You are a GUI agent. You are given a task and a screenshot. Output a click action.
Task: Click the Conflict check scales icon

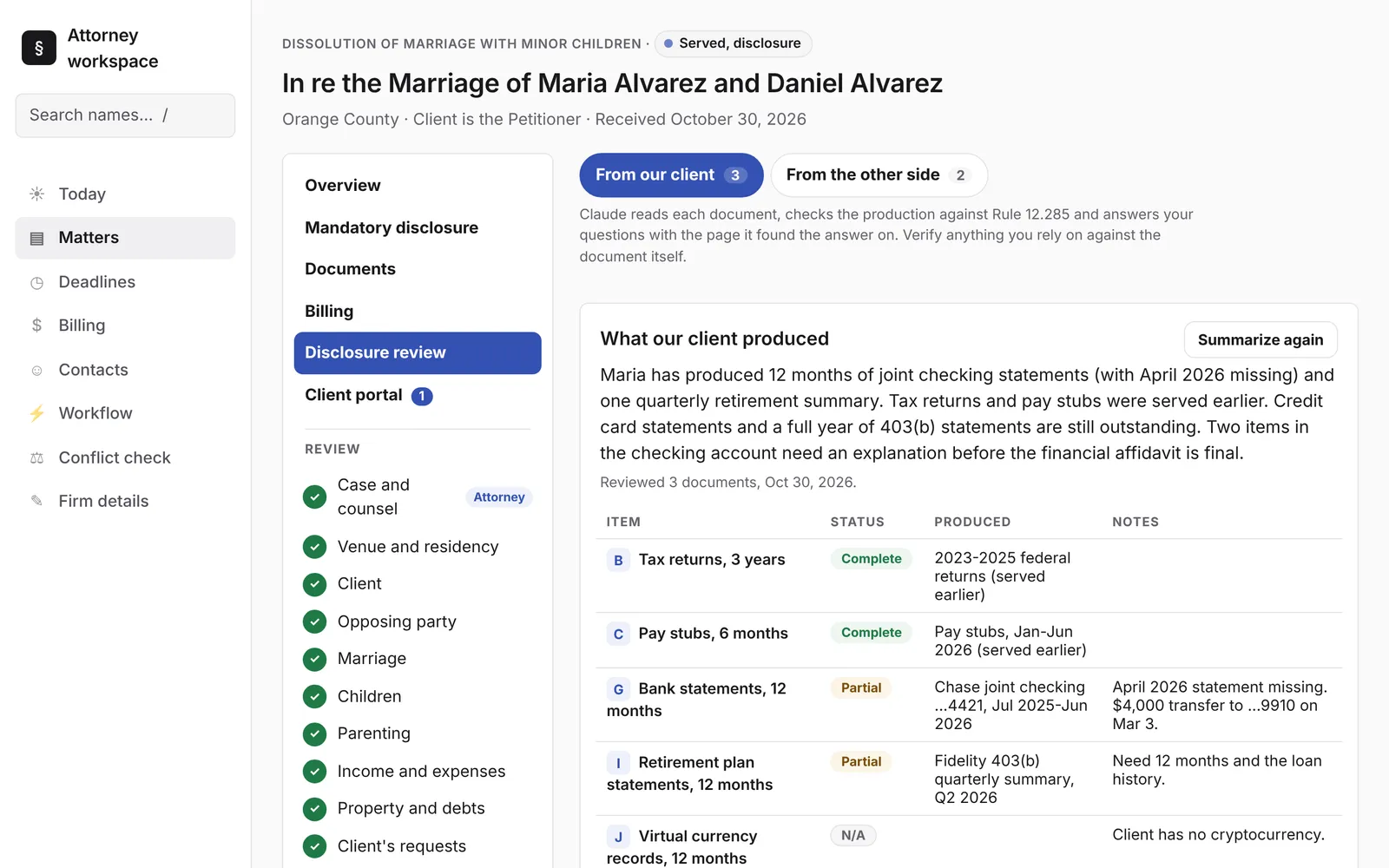[x=36, y=457]
